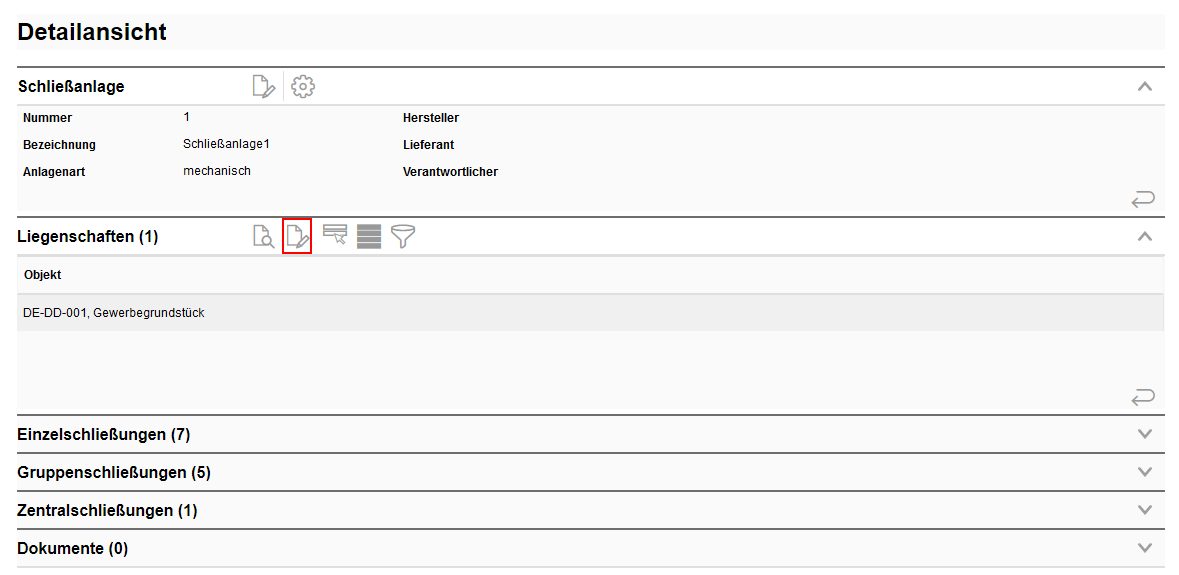Click the list rows icon in Liegenschaften
This screenshot has height=575, width=1179.
tap(369, 237)
